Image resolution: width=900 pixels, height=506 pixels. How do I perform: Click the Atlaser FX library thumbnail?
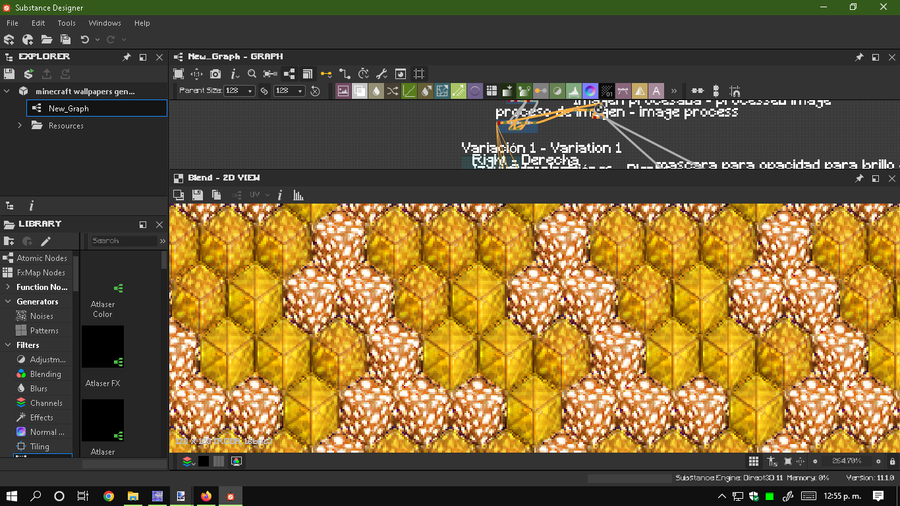(103, 347)
